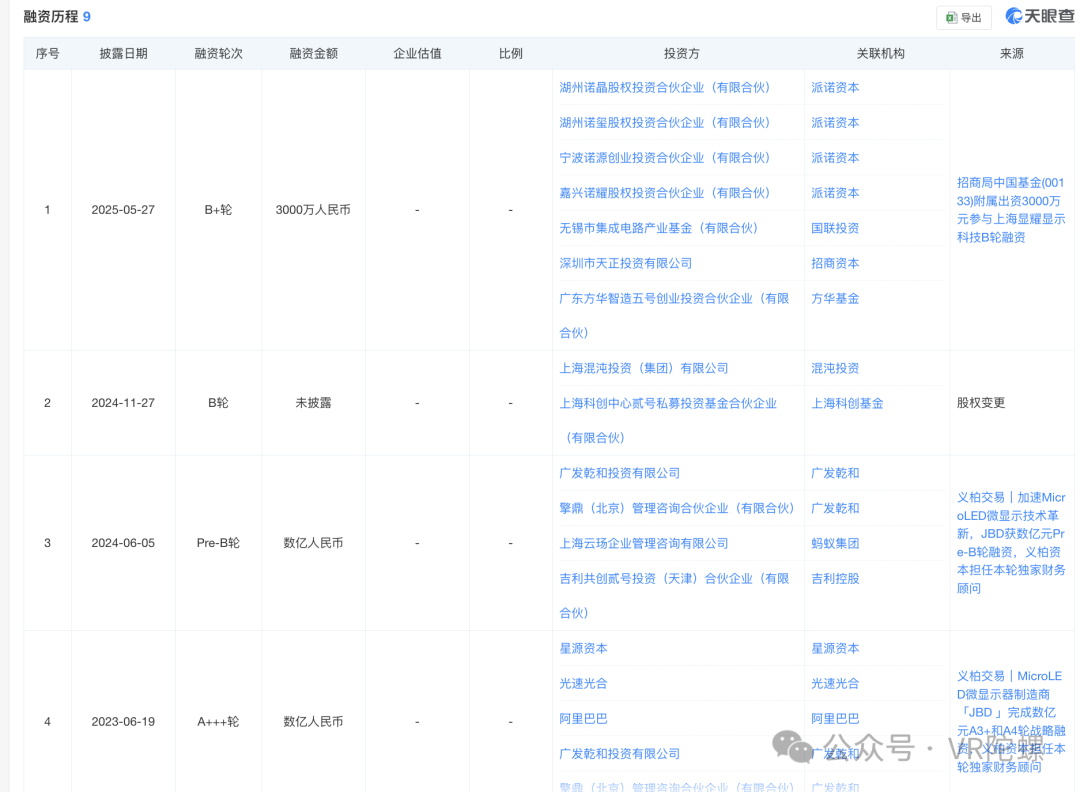The width and height of the screenshot is (1080, 792).
Task: Open 派诺资本 beside 嘉兴诺耀股权投资合伙企业
Action: [x=835, y=193]
